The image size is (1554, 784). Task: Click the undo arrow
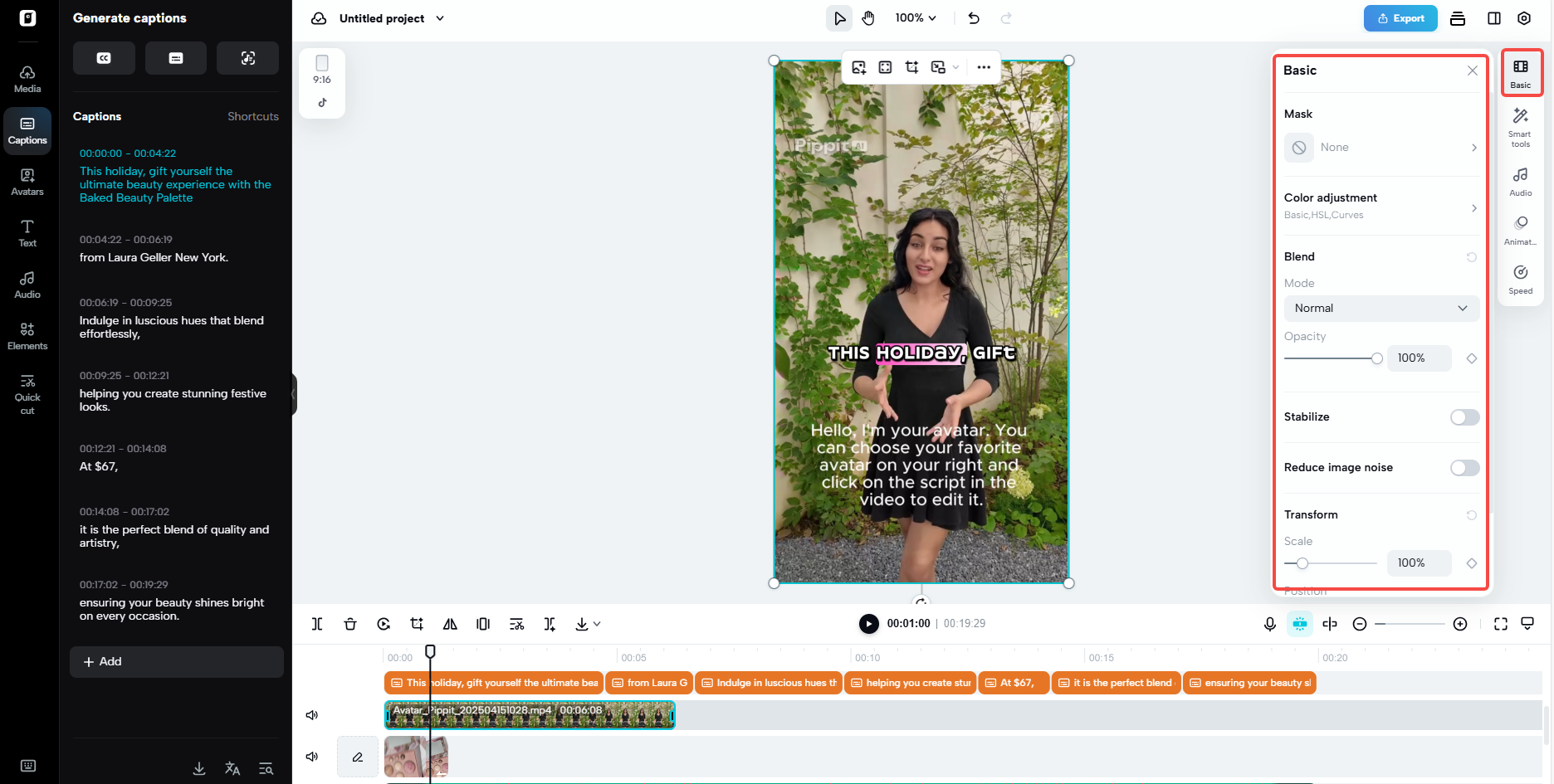click(974, 18)
